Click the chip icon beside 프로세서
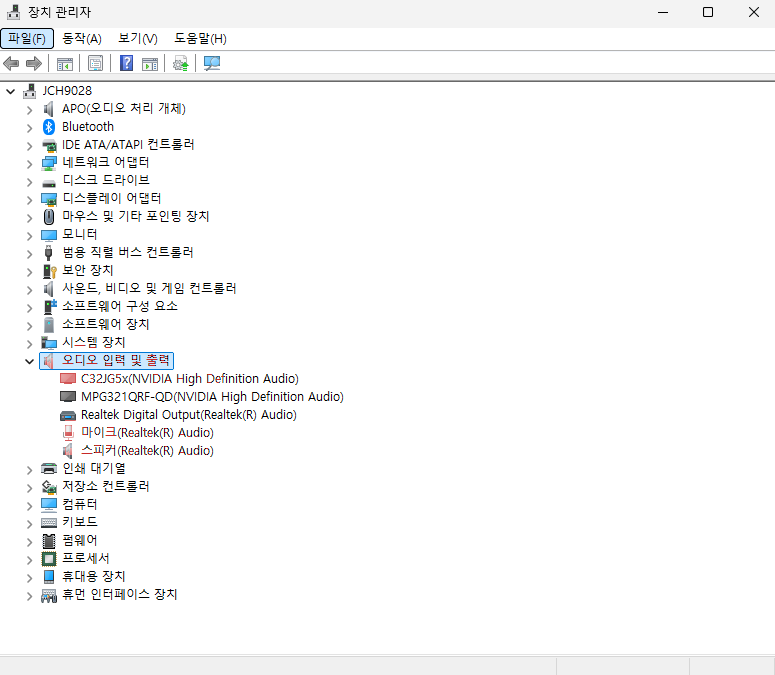This screenshot has width=775, height=675. coord(49,558)
